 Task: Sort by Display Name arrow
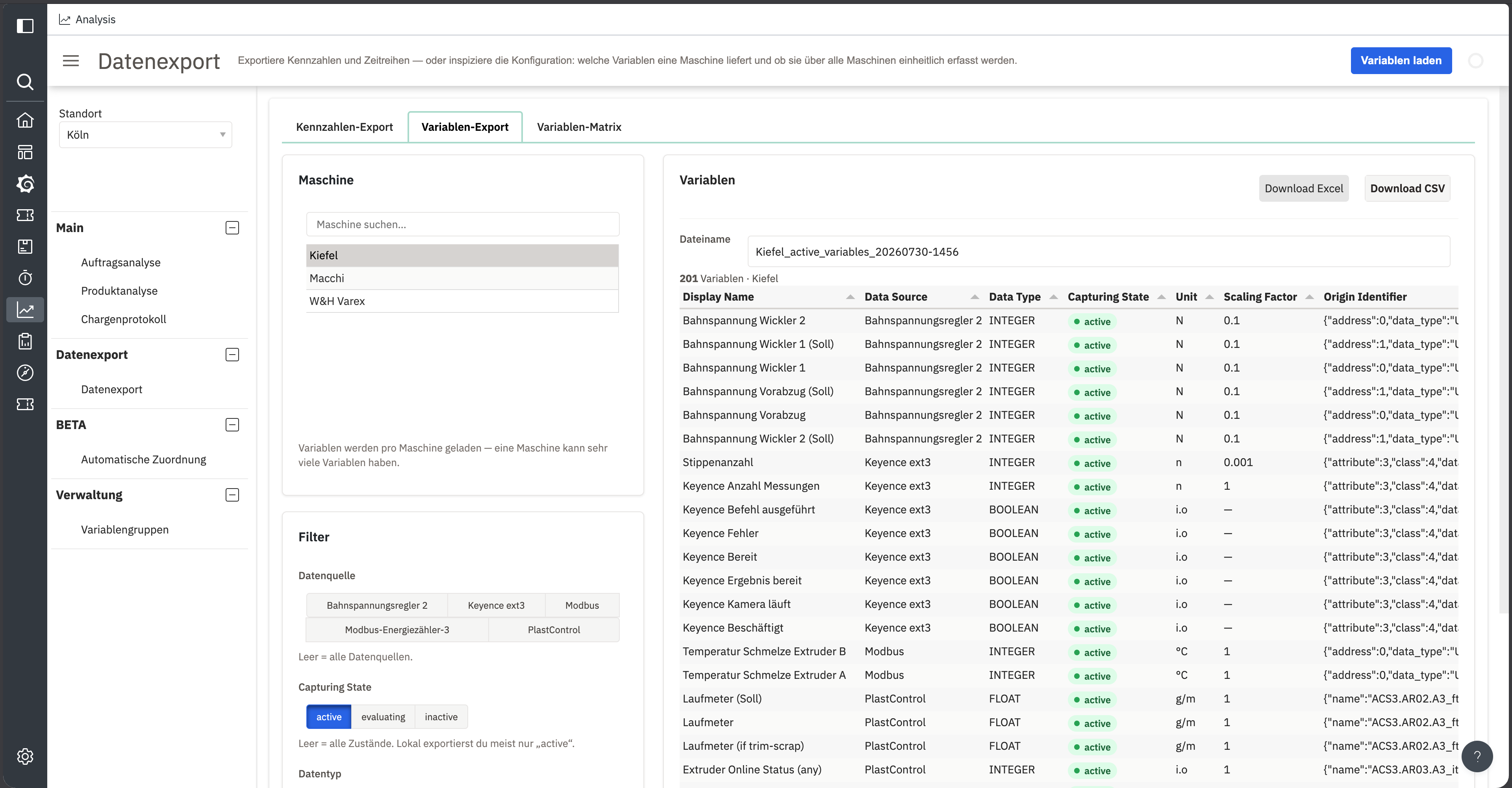point(850,297)
